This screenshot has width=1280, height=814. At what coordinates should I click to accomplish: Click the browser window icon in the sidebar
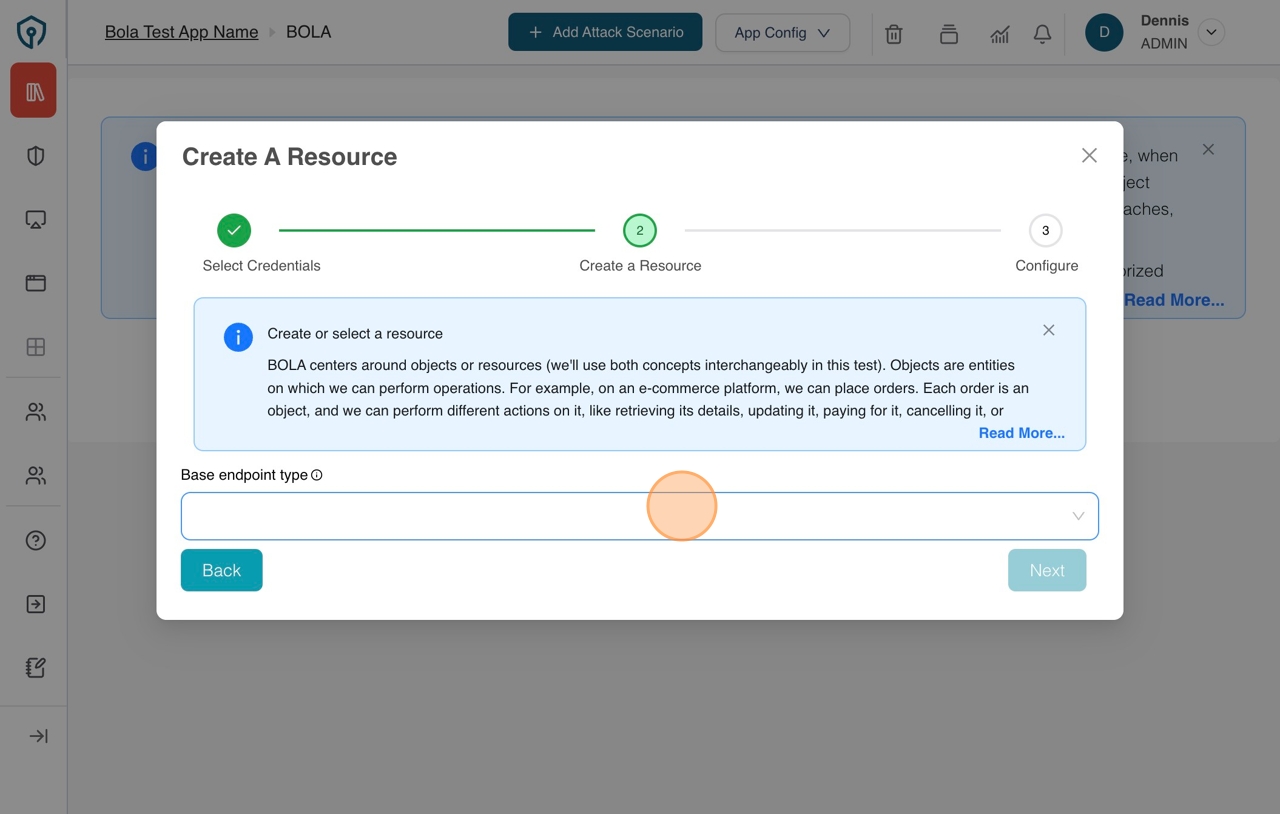(x=34, y=283)
